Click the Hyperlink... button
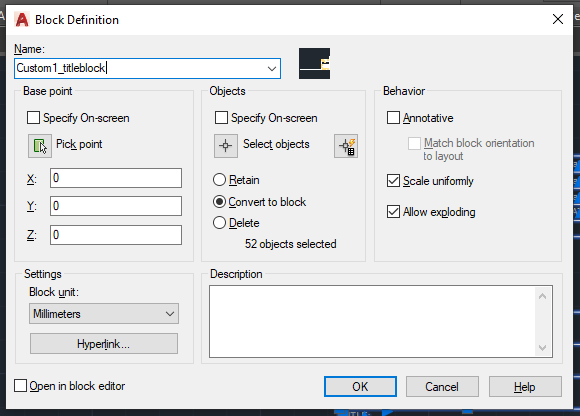Viewport: 580px width, 416px height. point(104,344)
